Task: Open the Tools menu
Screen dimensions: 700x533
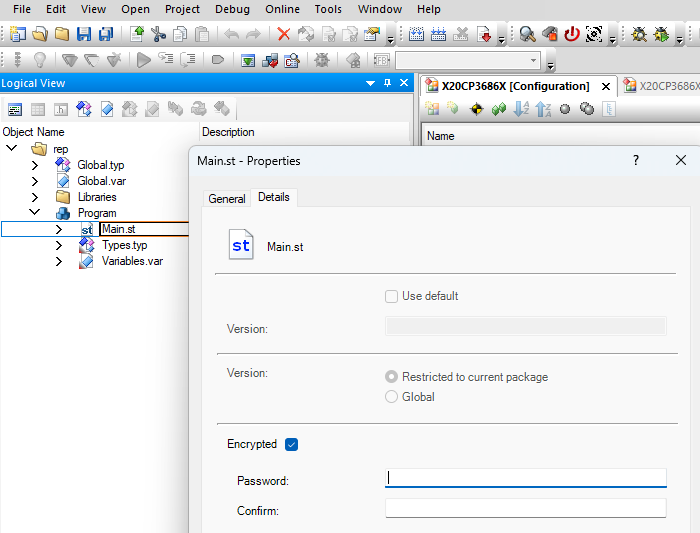Action: (x=328, y=9)
